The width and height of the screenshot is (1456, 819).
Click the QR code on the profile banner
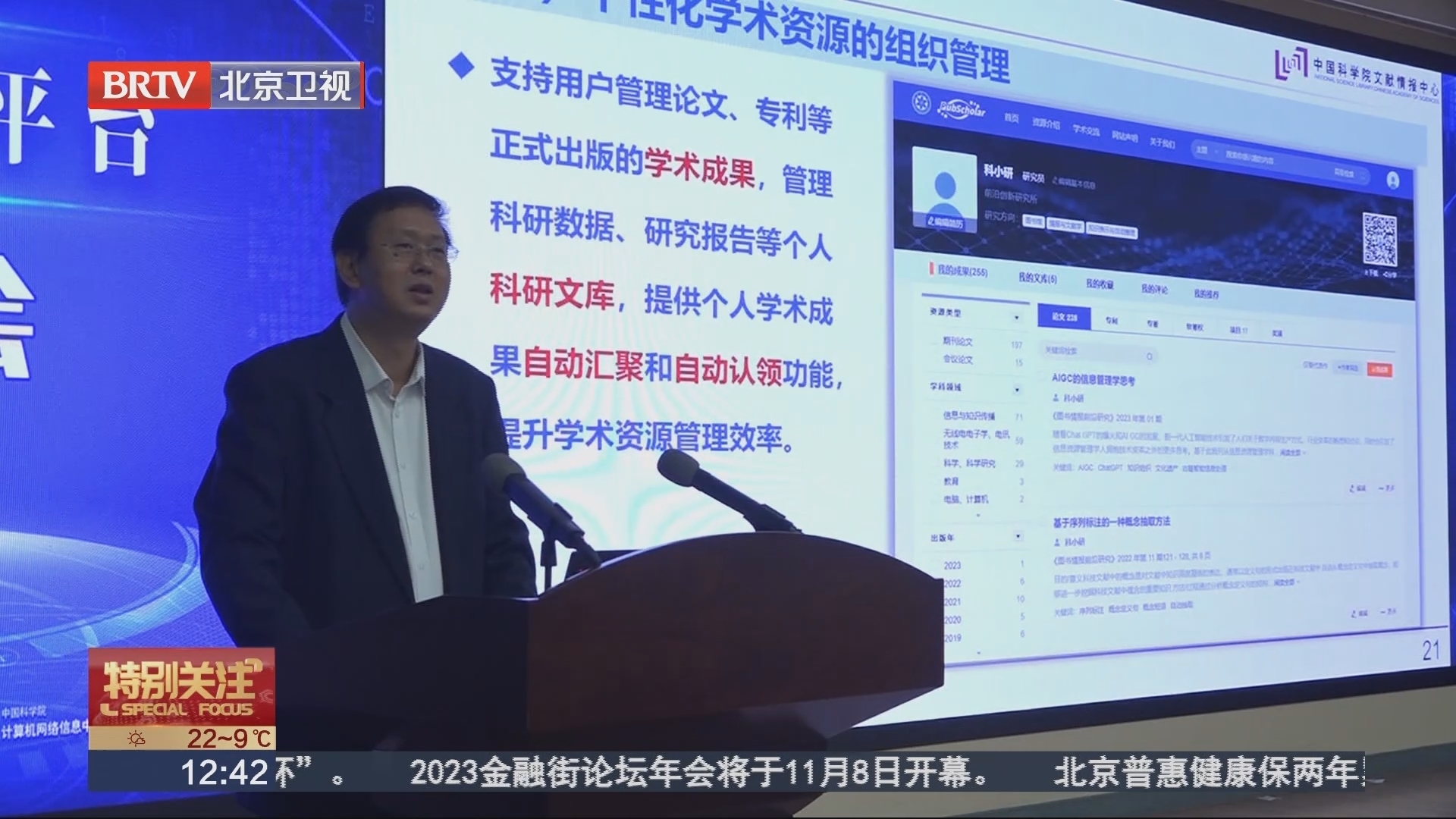tap(1379, 240)
